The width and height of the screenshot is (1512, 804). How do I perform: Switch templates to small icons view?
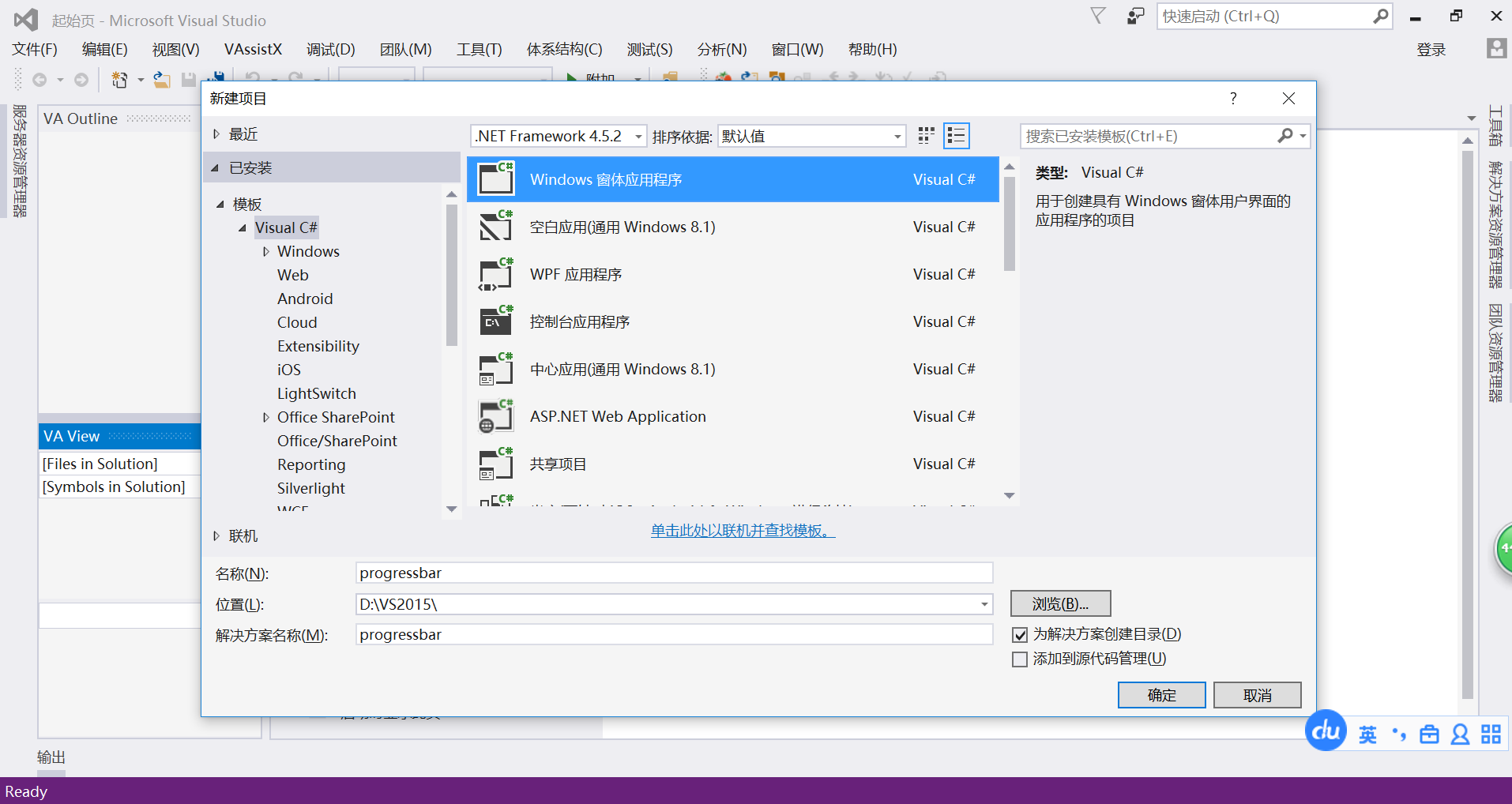(927, 136)
